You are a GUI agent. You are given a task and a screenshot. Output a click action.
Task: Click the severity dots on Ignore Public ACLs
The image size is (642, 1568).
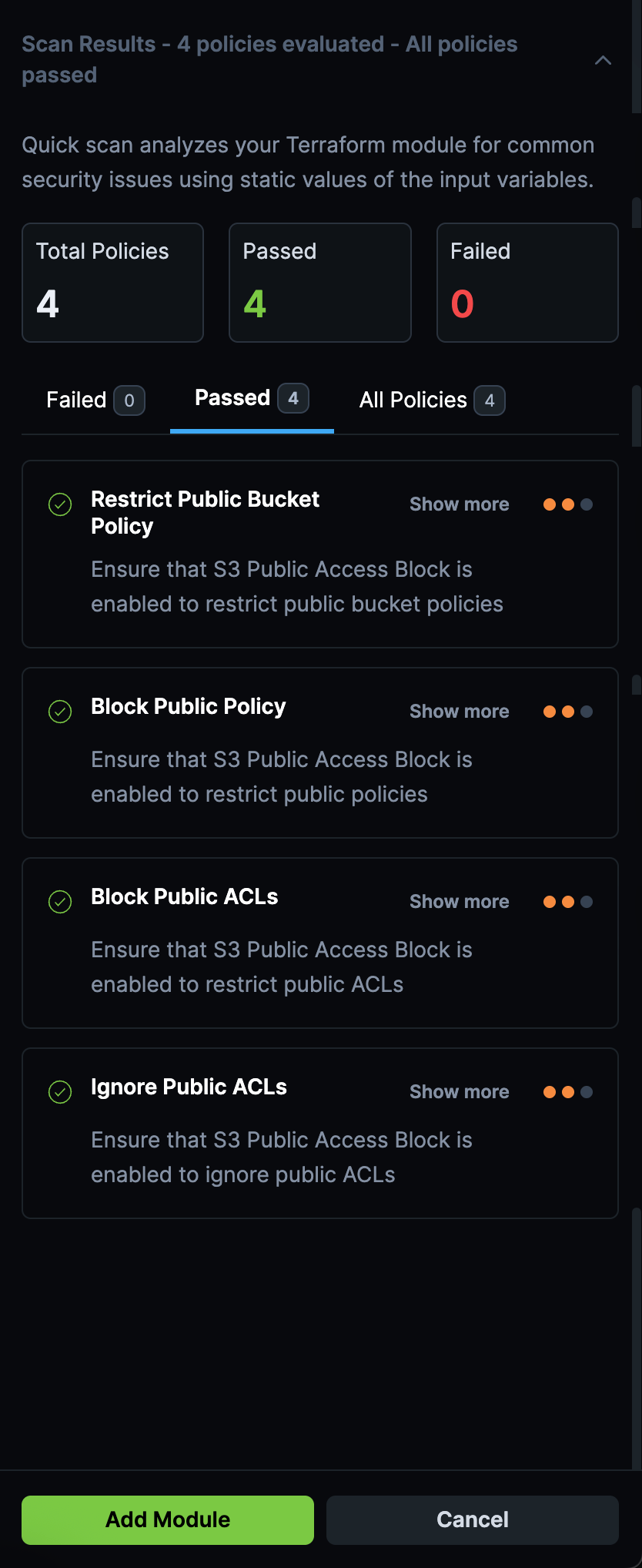pos(567,1091)
